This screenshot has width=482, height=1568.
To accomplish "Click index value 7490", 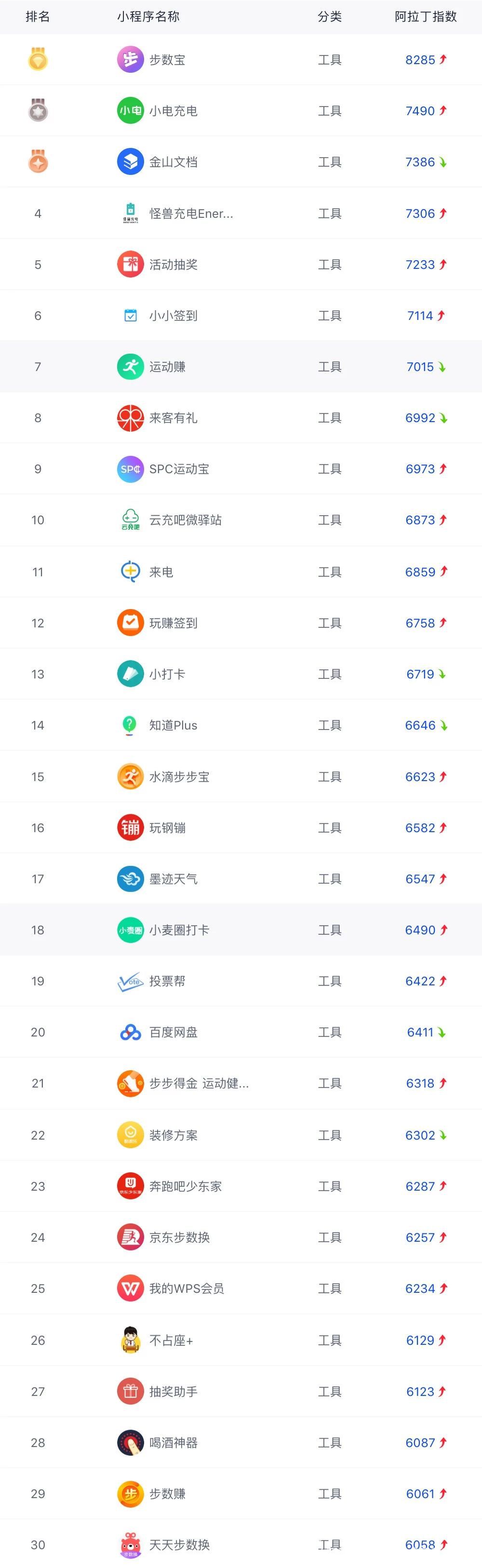I will point(420,111).
